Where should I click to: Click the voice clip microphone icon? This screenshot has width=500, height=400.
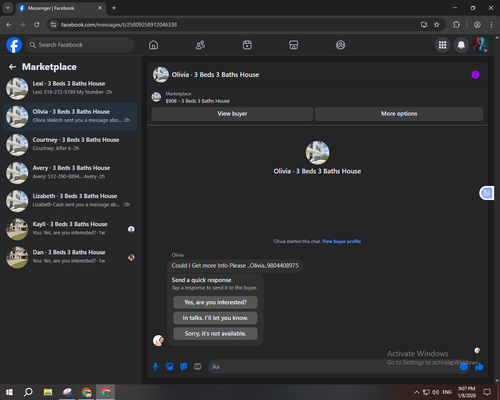[x=155, y=367]
